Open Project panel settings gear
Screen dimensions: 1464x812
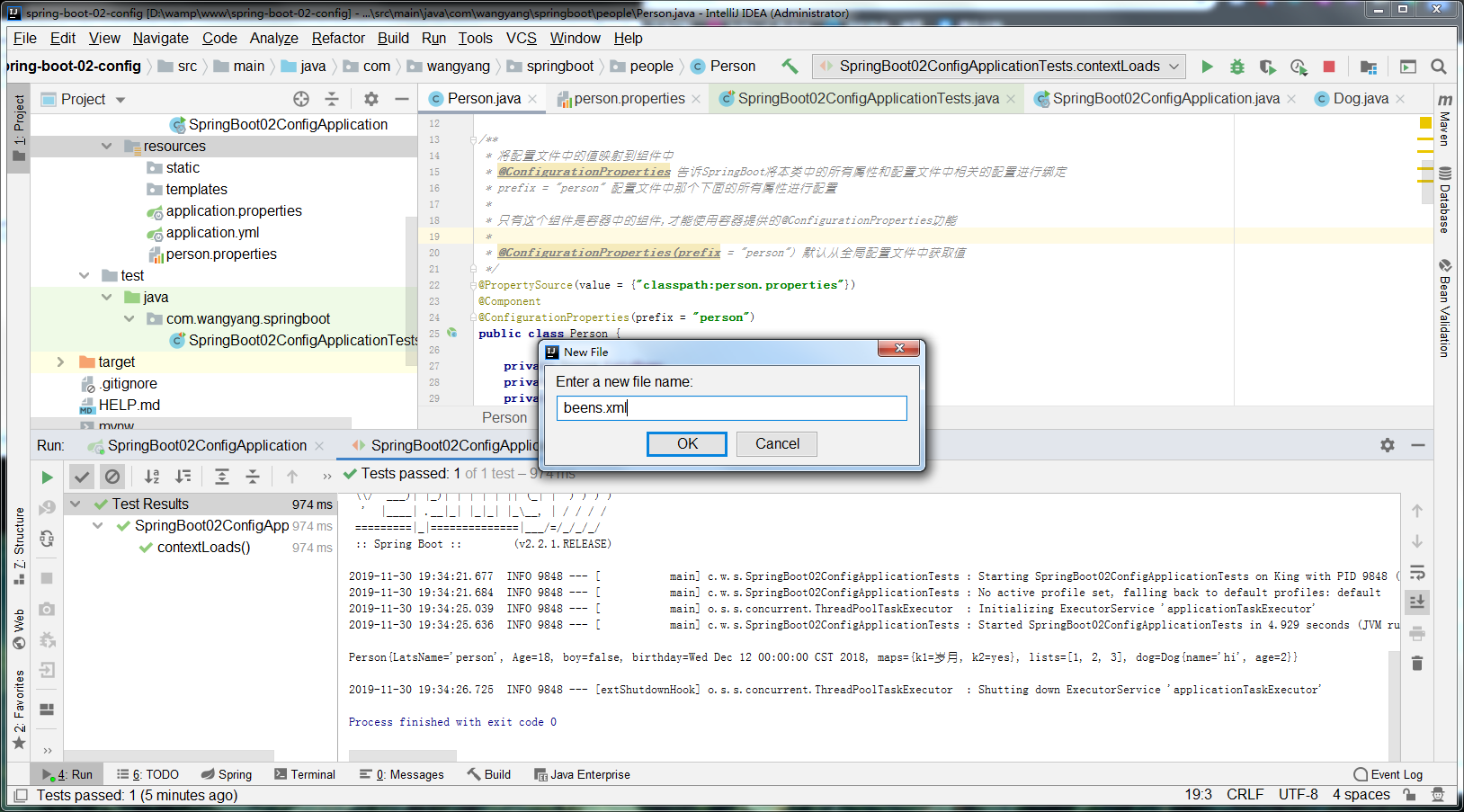click(371, 99)
